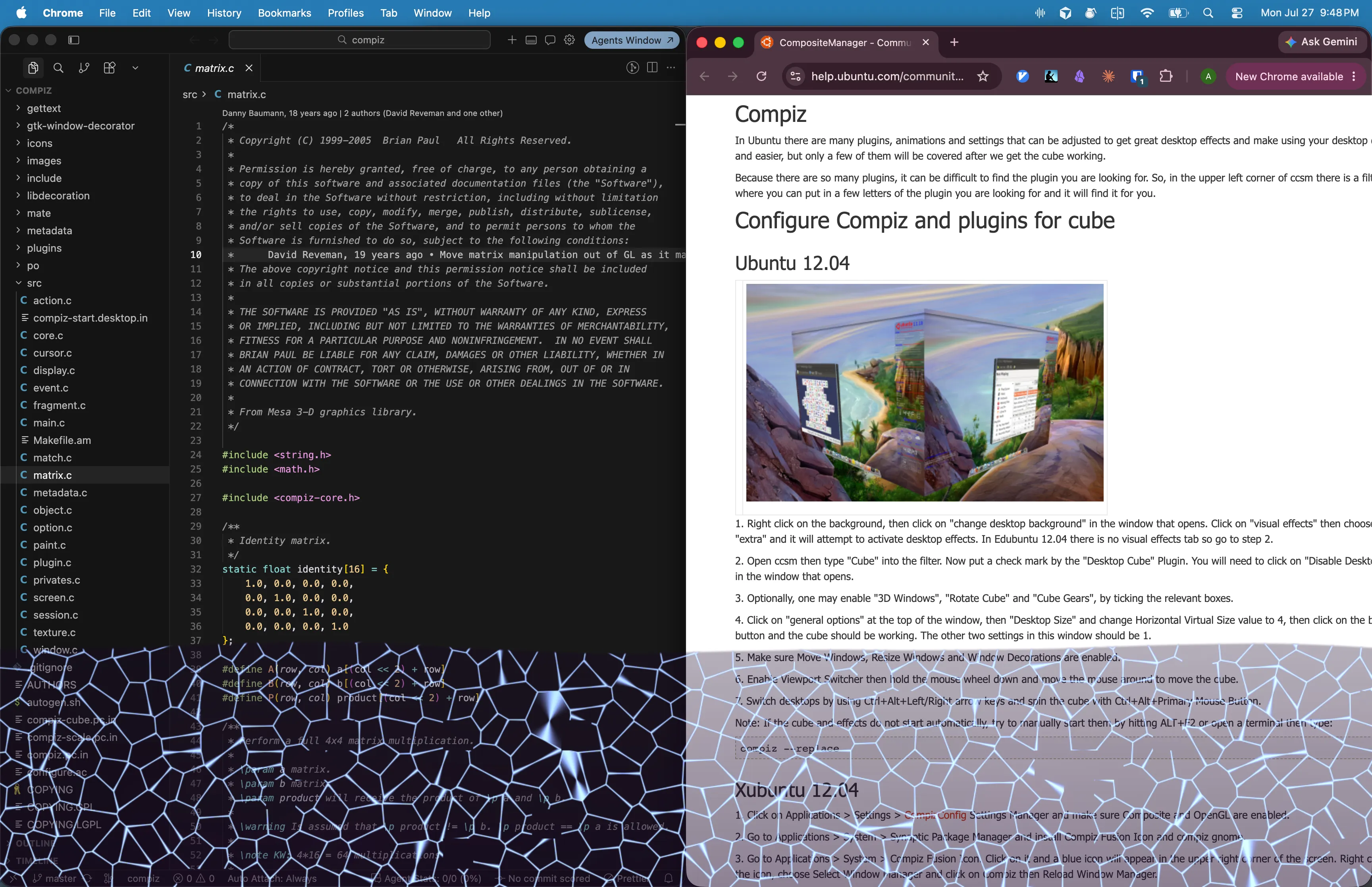This screenshot has height=887, width=1372.
Task: Open the chat bubble icon in the editor title bar
Action: pos(550,40)
